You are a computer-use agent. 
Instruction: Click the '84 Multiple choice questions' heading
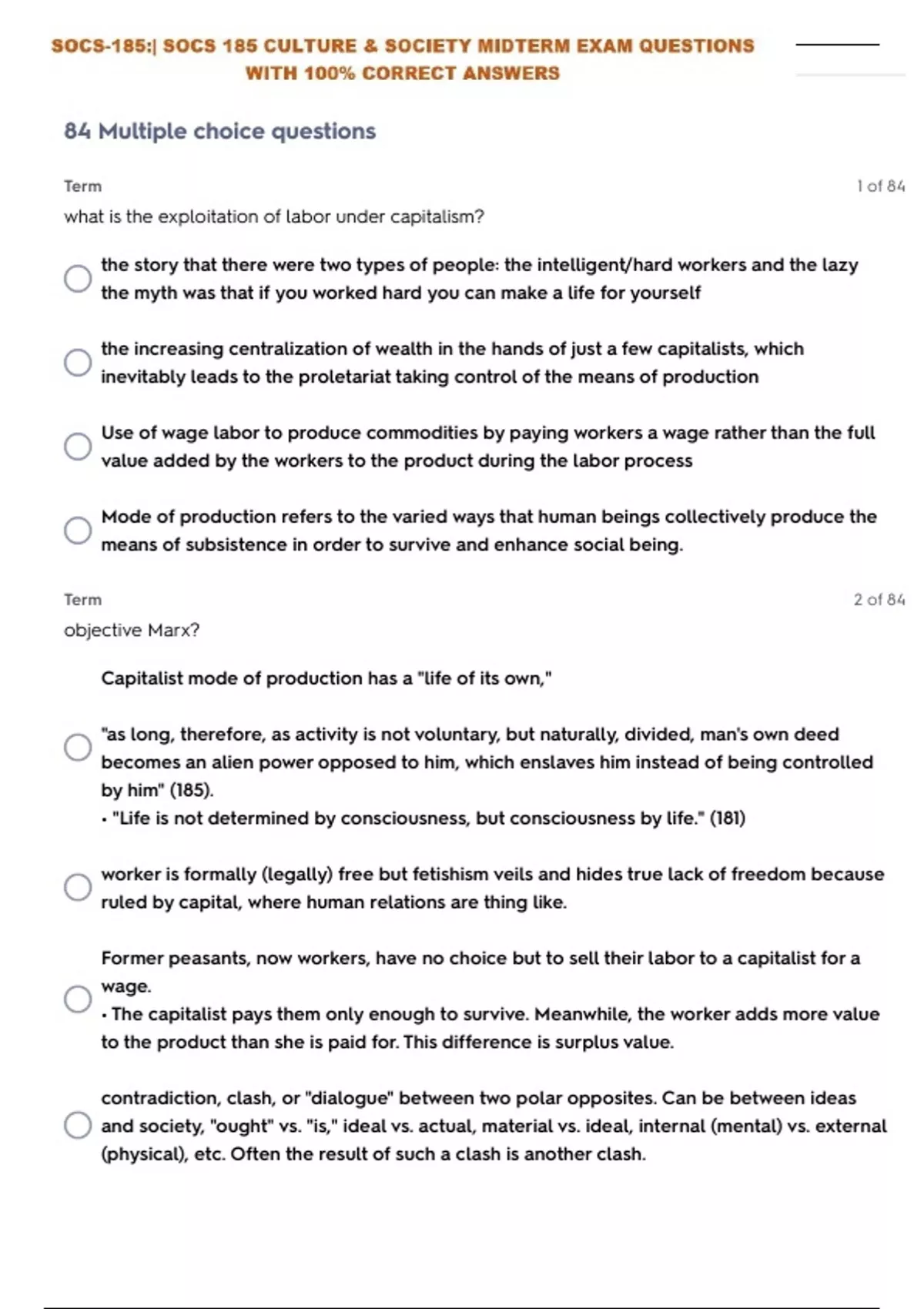click(x=219, y=132)
